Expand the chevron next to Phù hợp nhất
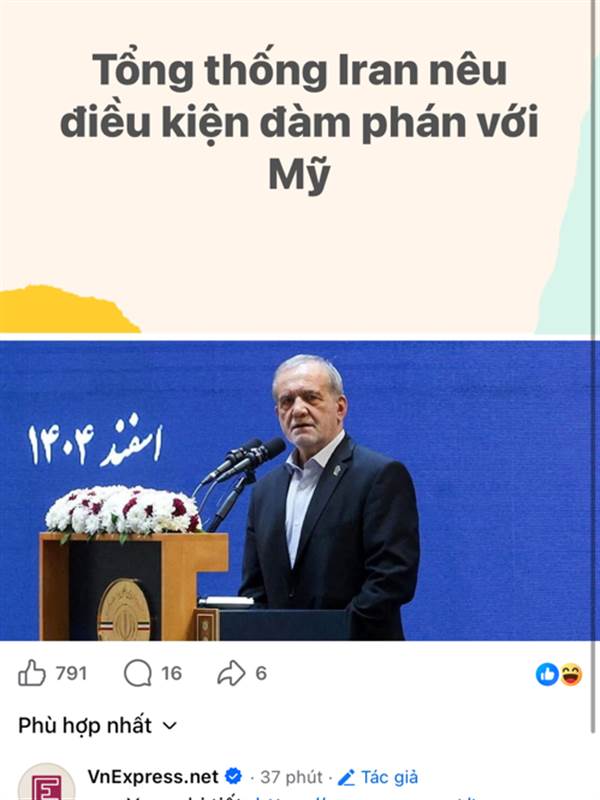 point(169,726)
